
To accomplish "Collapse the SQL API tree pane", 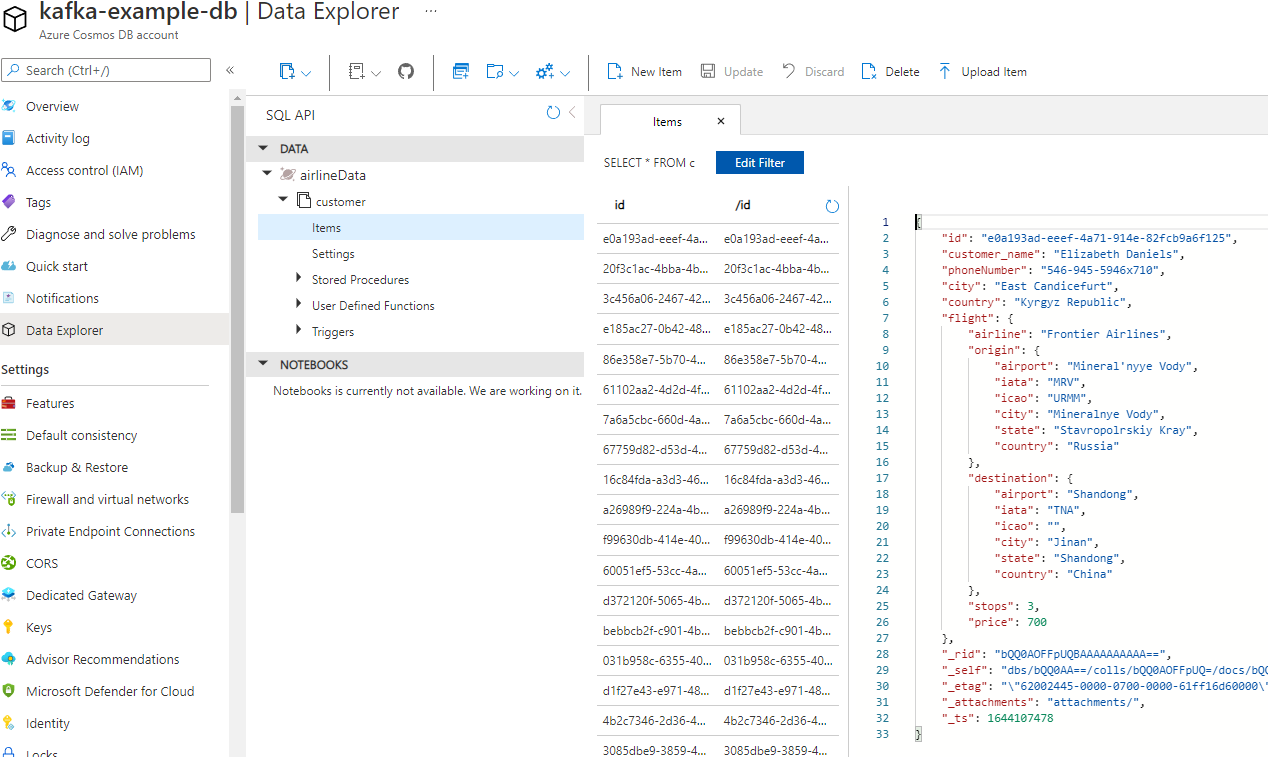I will pyautogui.click(x=572, y=113).
